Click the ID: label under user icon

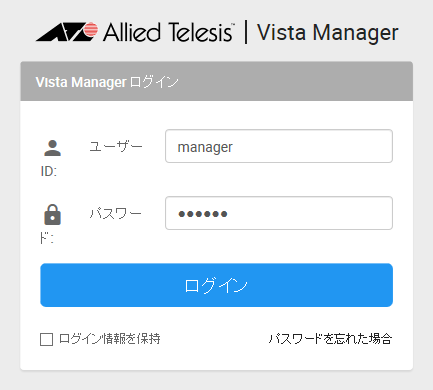click(x=49, y=171)
